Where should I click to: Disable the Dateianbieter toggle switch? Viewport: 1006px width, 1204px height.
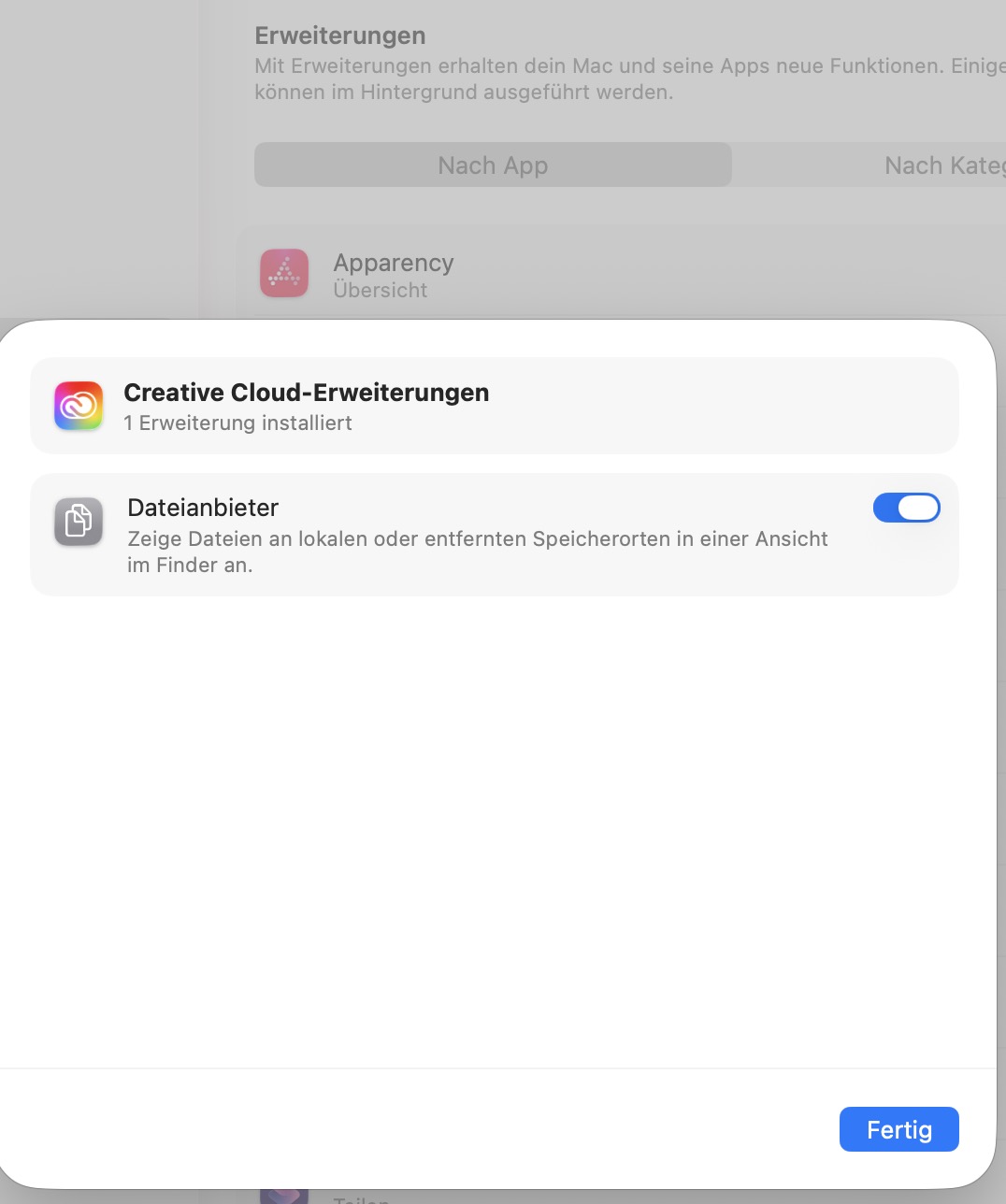(906, 508)
